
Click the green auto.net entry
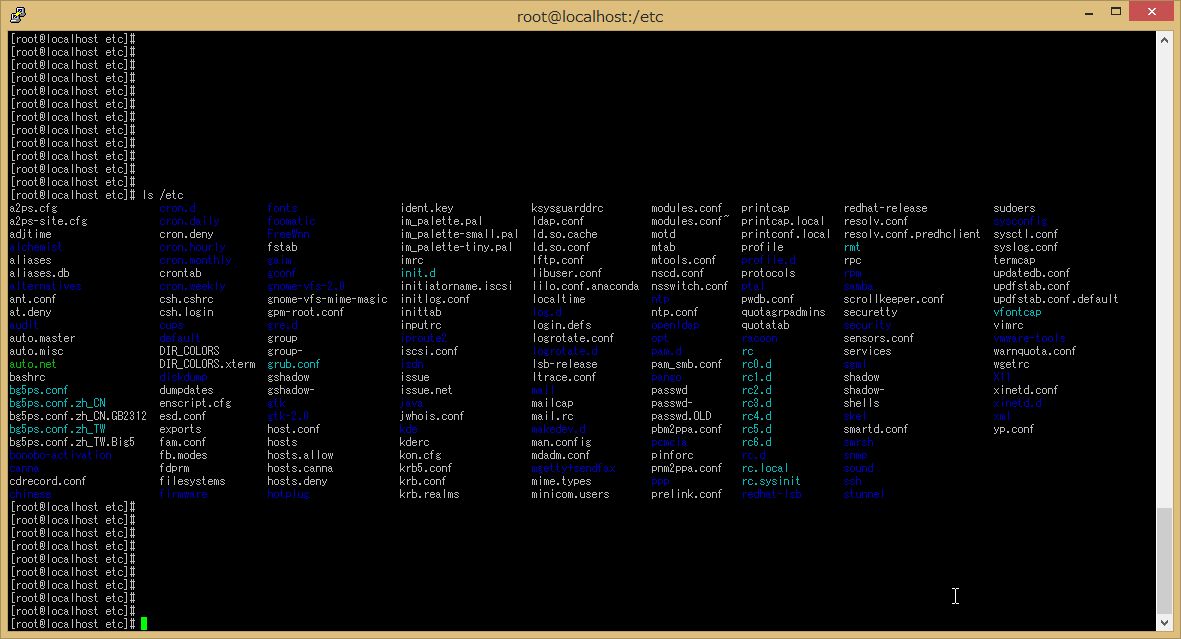tap(32, 364)
